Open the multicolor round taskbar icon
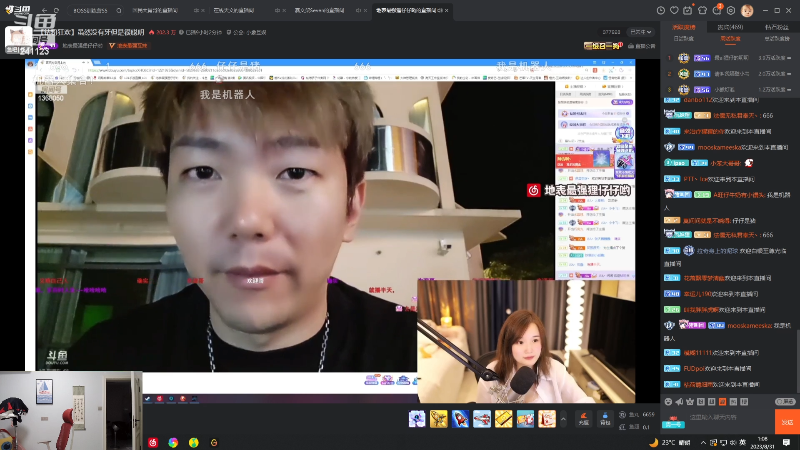Image resolution: width=800 pixels, height=450 pixels. (x=173, y=442)
